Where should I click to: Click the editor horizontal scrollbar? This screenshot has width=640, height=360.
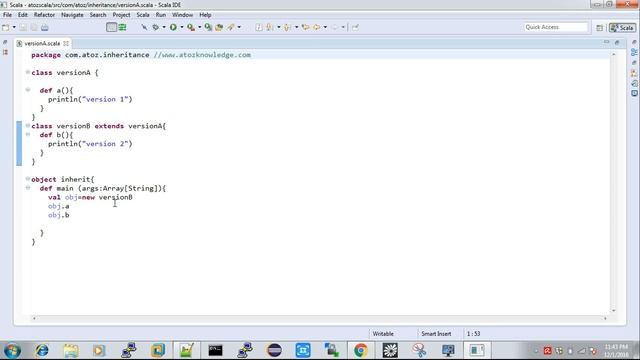(x=320, y=318)
